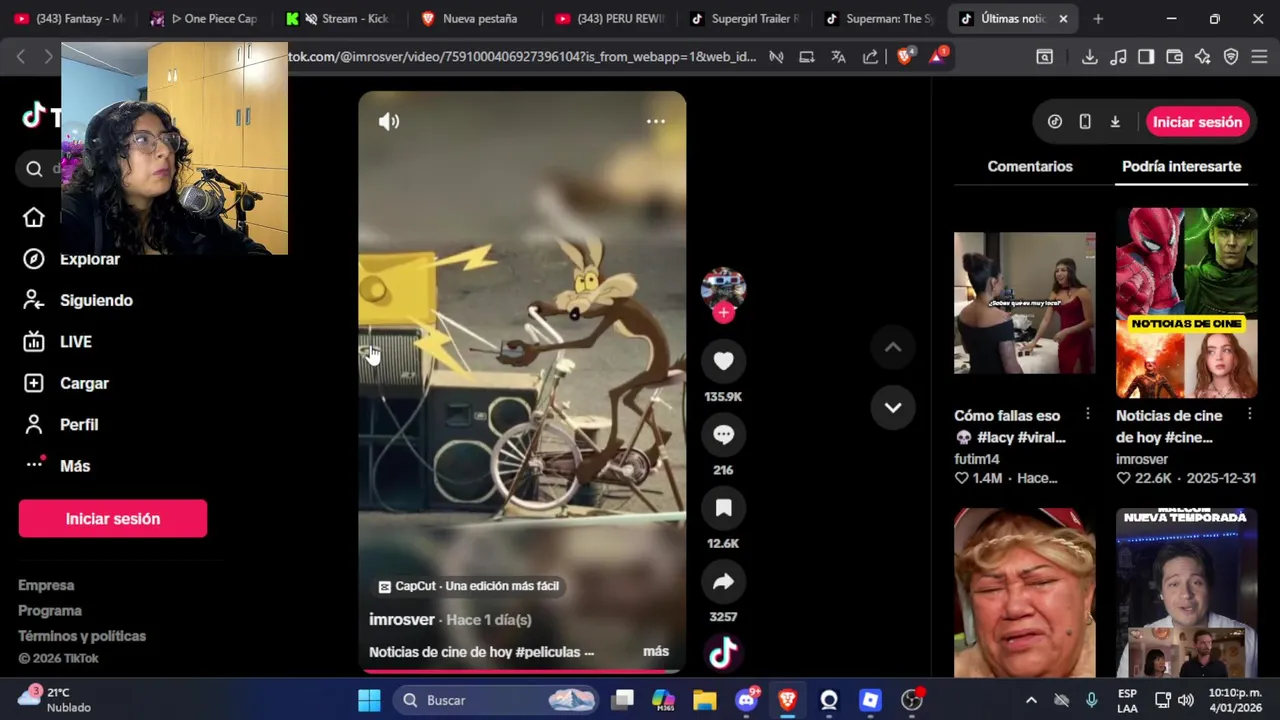Image resolution: width=1280 pixels, height=720 pixels.
Task: Click the sidebar Iniciar sesión button
Action: [113, 519]
